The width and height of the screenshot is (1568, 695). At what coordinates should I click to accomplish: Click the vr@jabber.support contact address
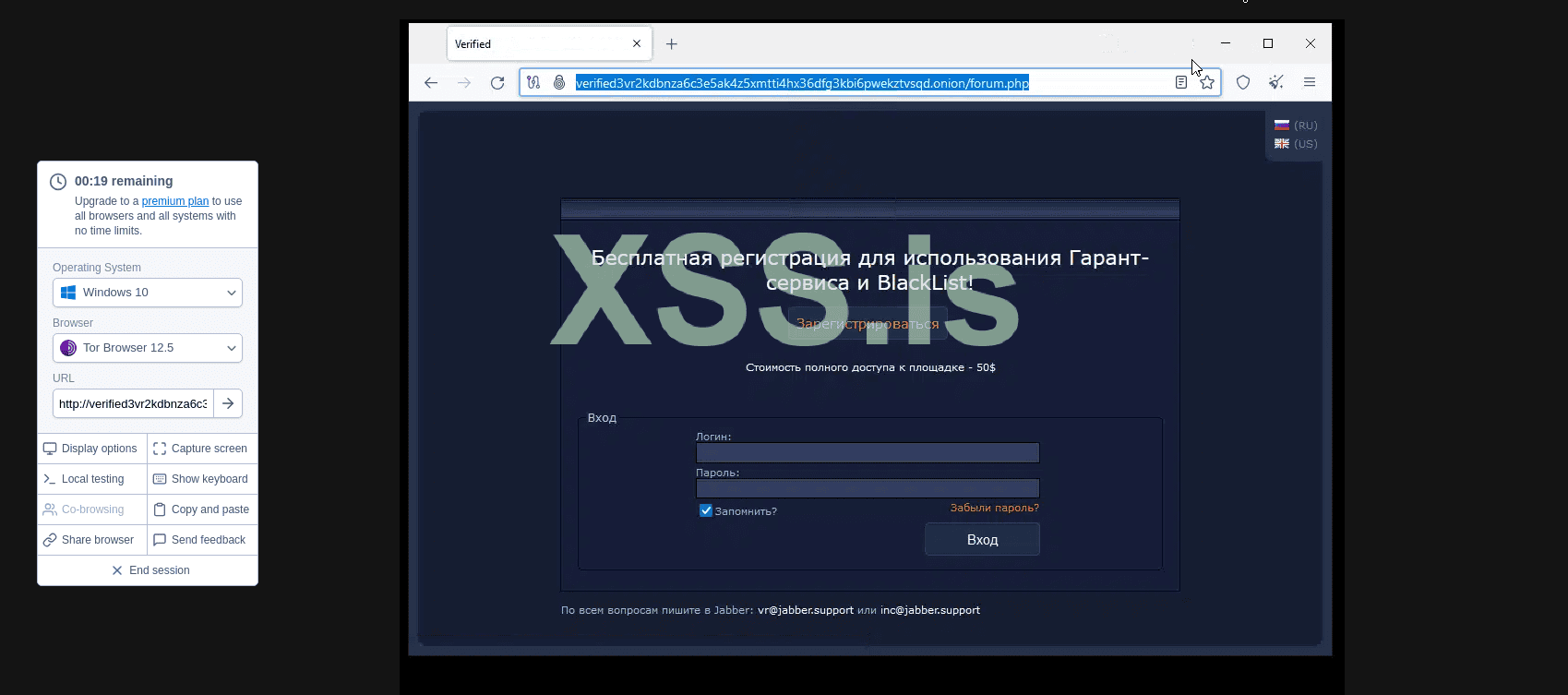(806, 610)
